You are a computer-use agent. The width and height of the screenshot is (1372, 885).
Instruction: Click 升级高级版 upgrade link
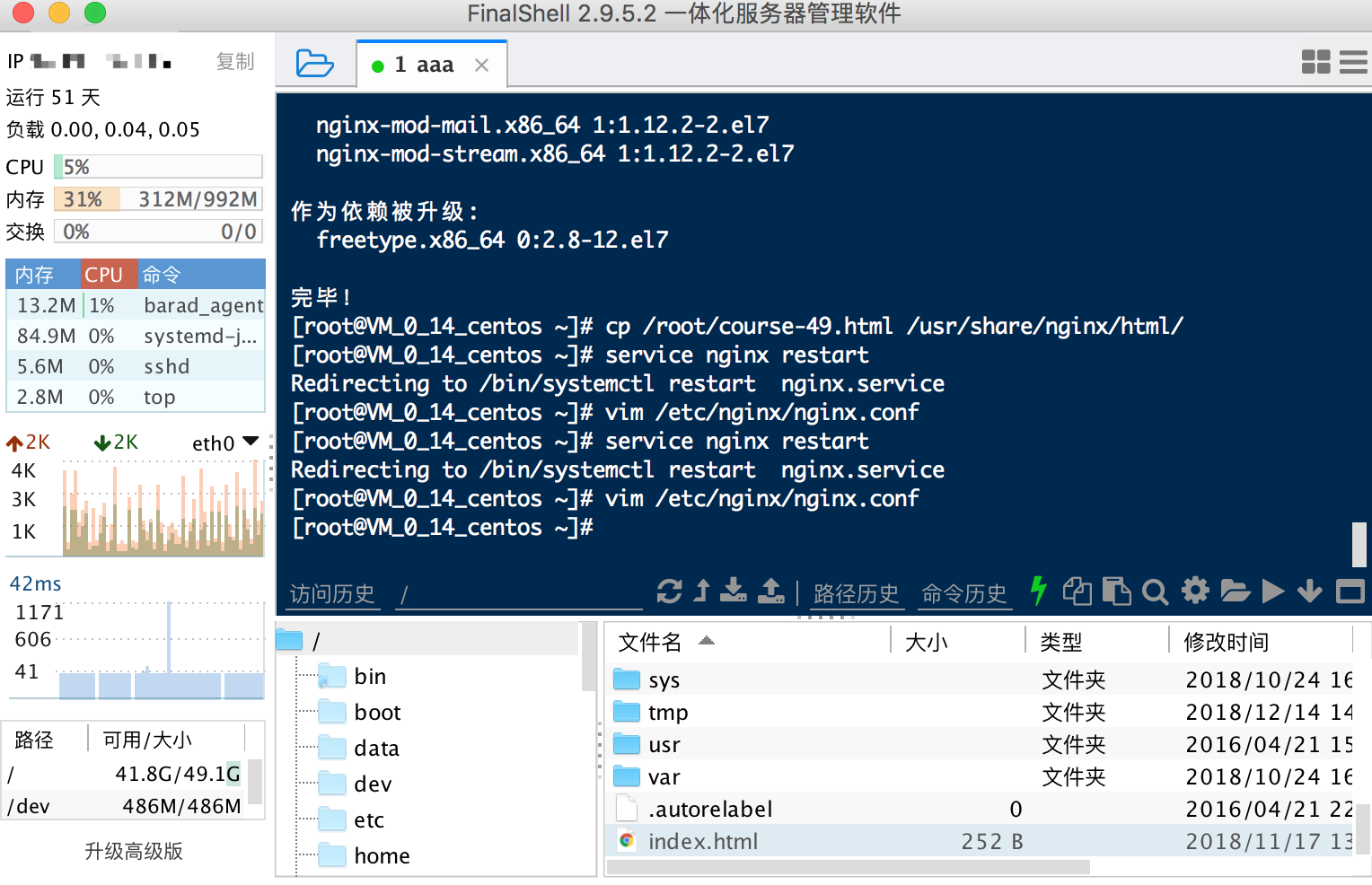point(134,851)
